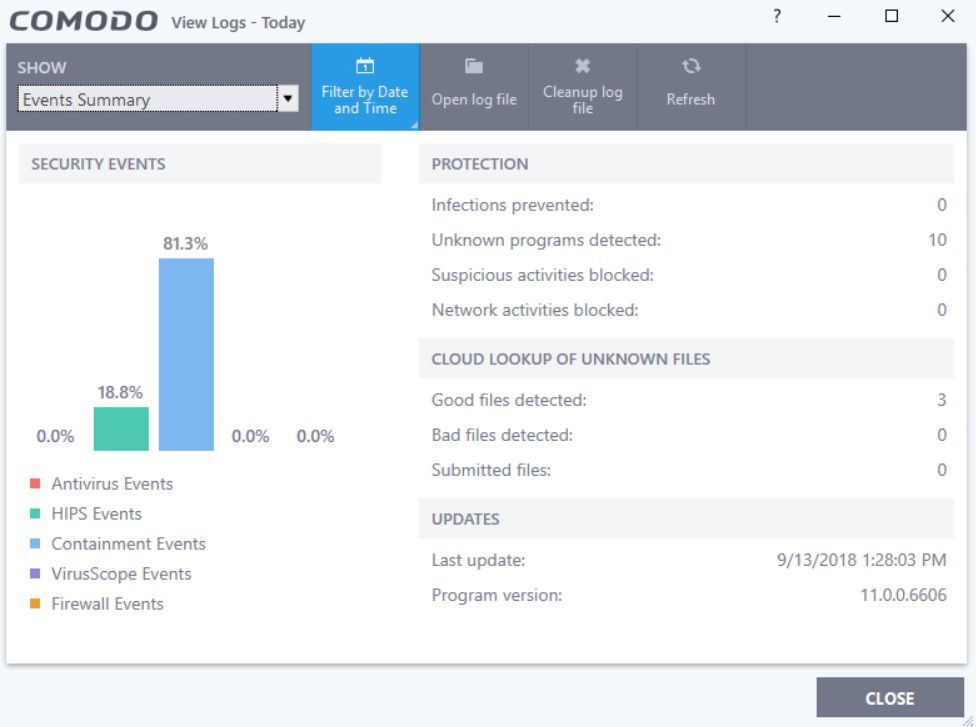This screenshot has height=727, width=976.
Task: Click the calendar icon above Filter by Date
Action: click(x=365, y=65)
